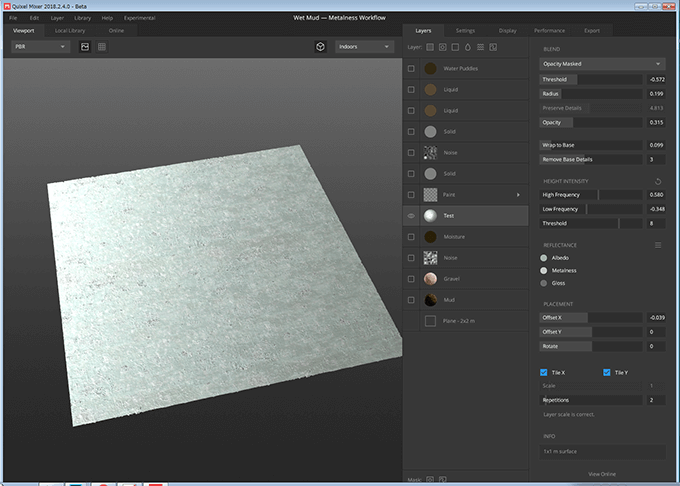Add a liquid layer via the droplet icon

(468, 47)
